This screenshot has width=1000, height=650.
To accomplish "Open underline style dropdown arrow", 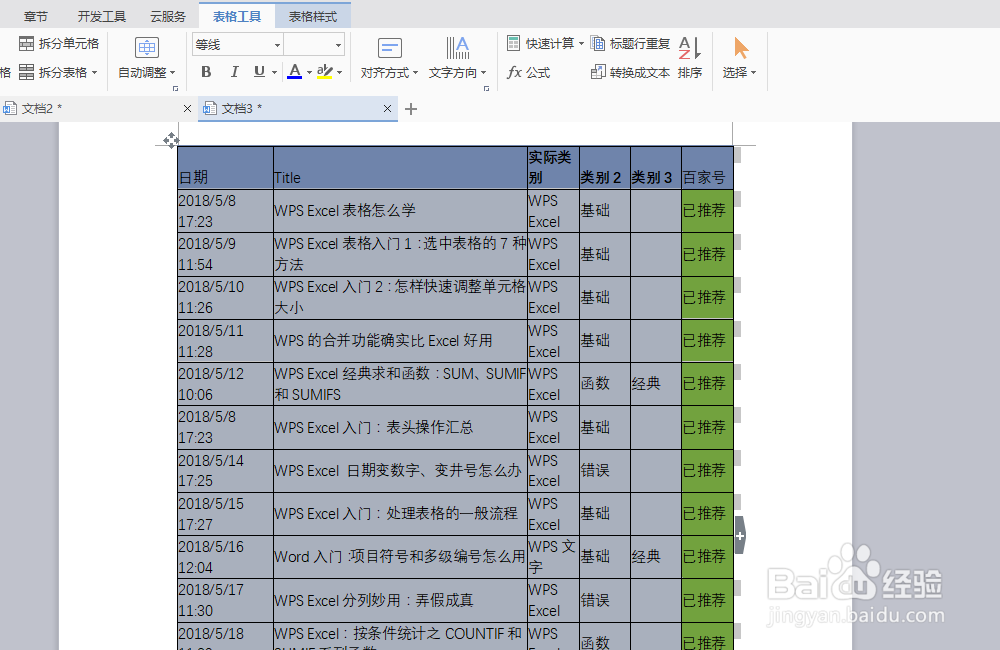I will click(274, 72).
